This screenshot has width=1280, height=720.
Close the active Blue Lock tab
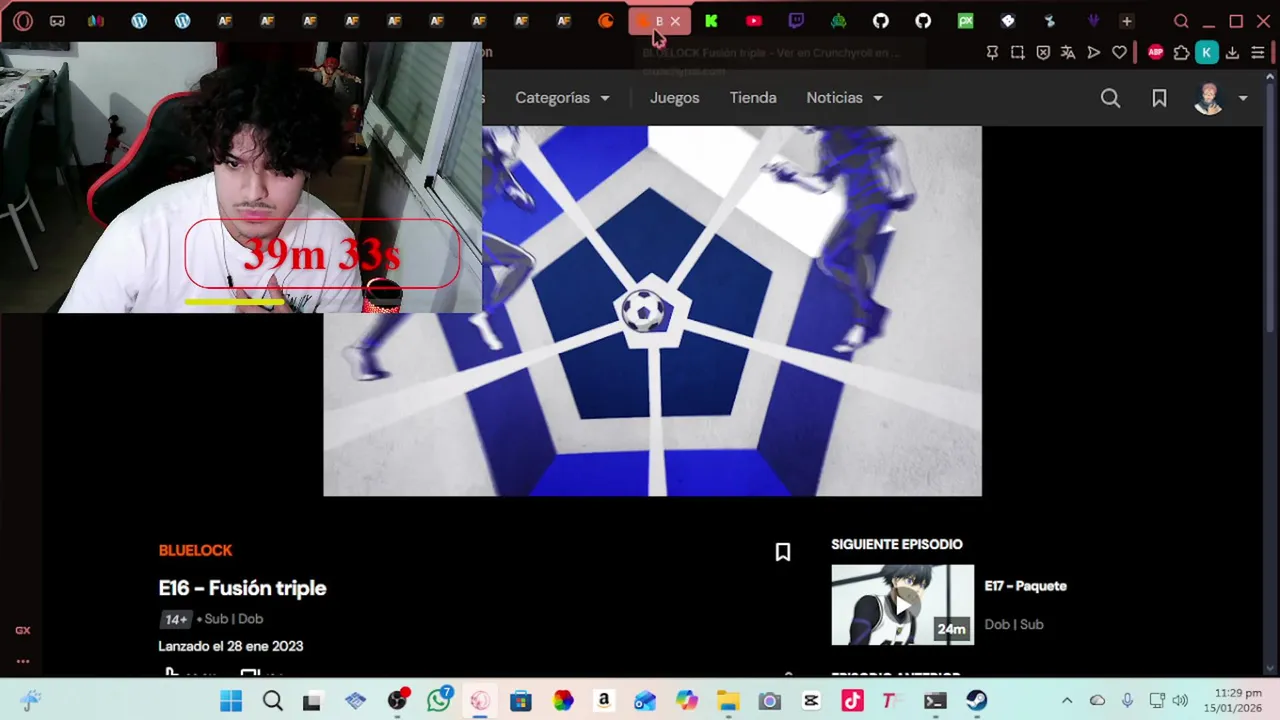(x=675, y=21)
